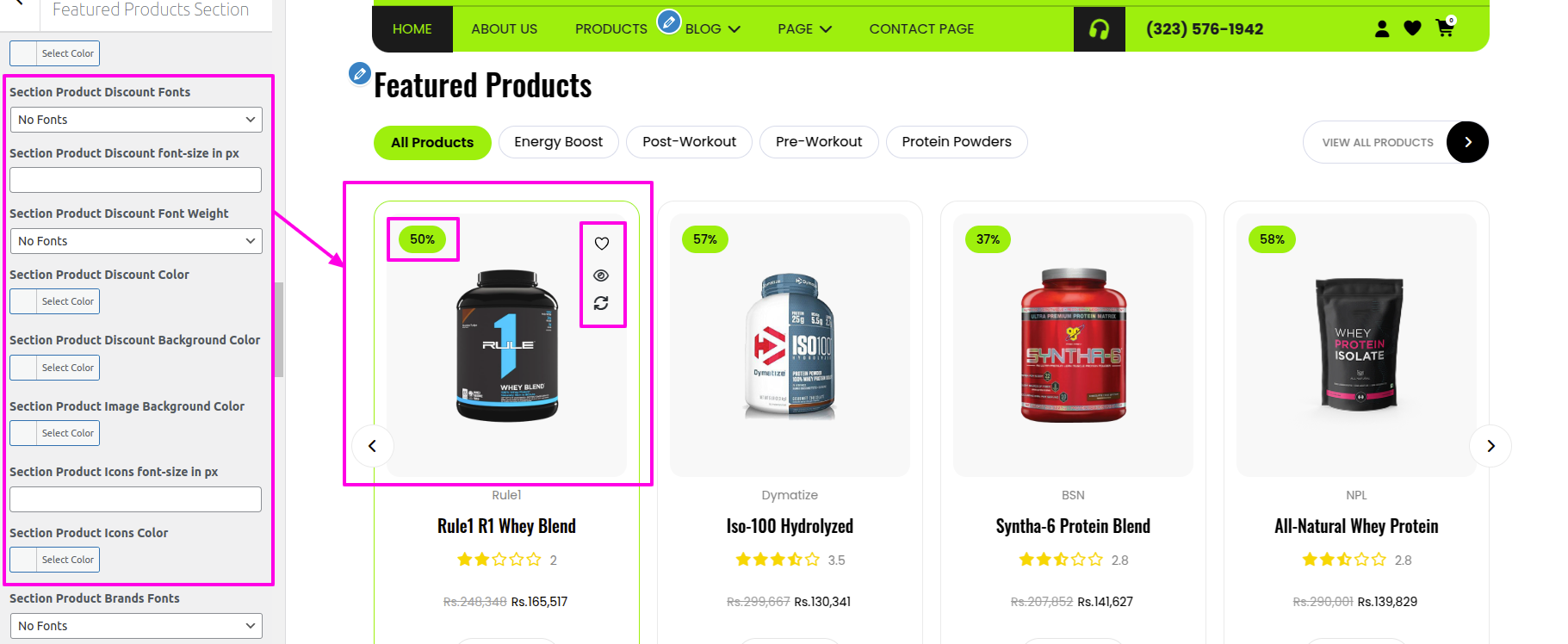The height and width of the screenshot is (644, 1568).
Task: Click the headset support icon
Action: tap(1099, 29)
